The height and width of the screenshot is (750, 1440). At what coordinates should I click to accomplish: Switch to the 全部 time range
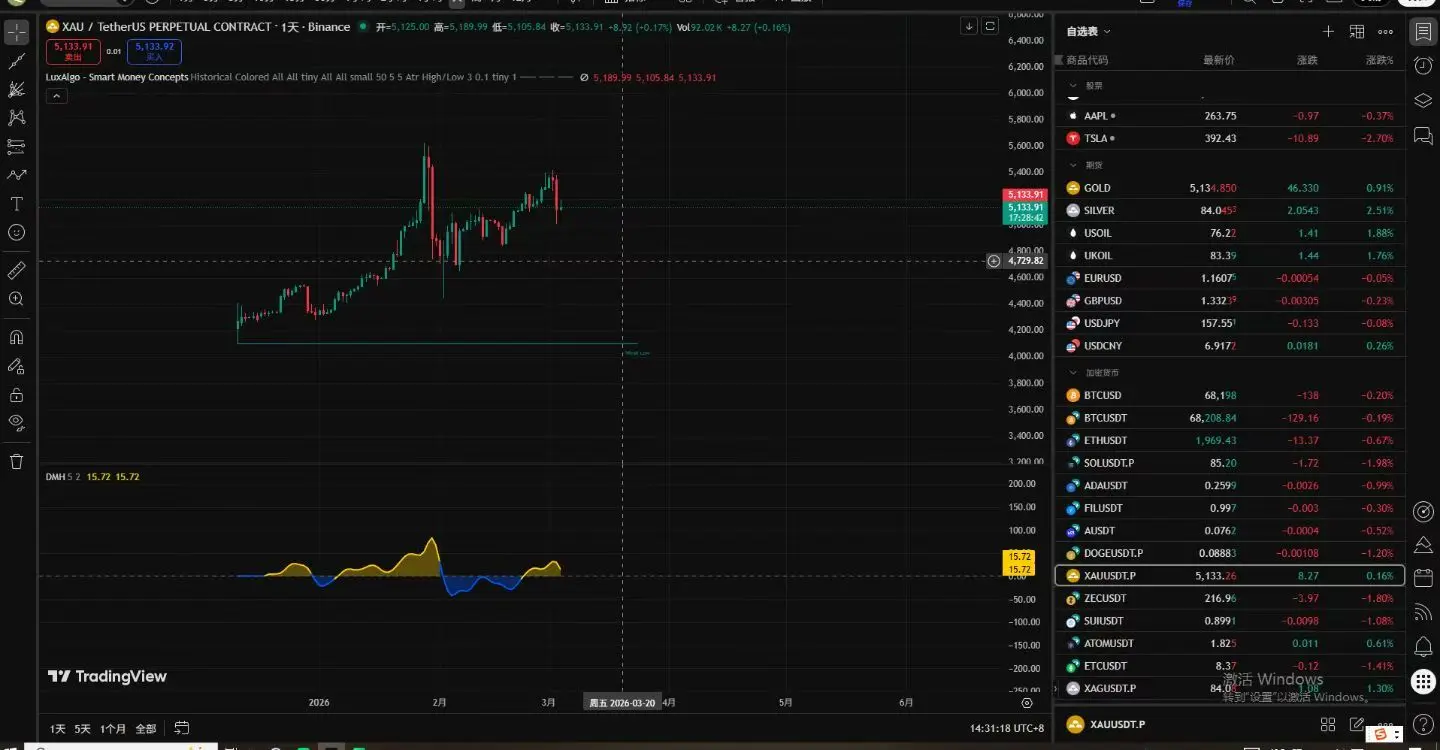(x=146, y=729)
